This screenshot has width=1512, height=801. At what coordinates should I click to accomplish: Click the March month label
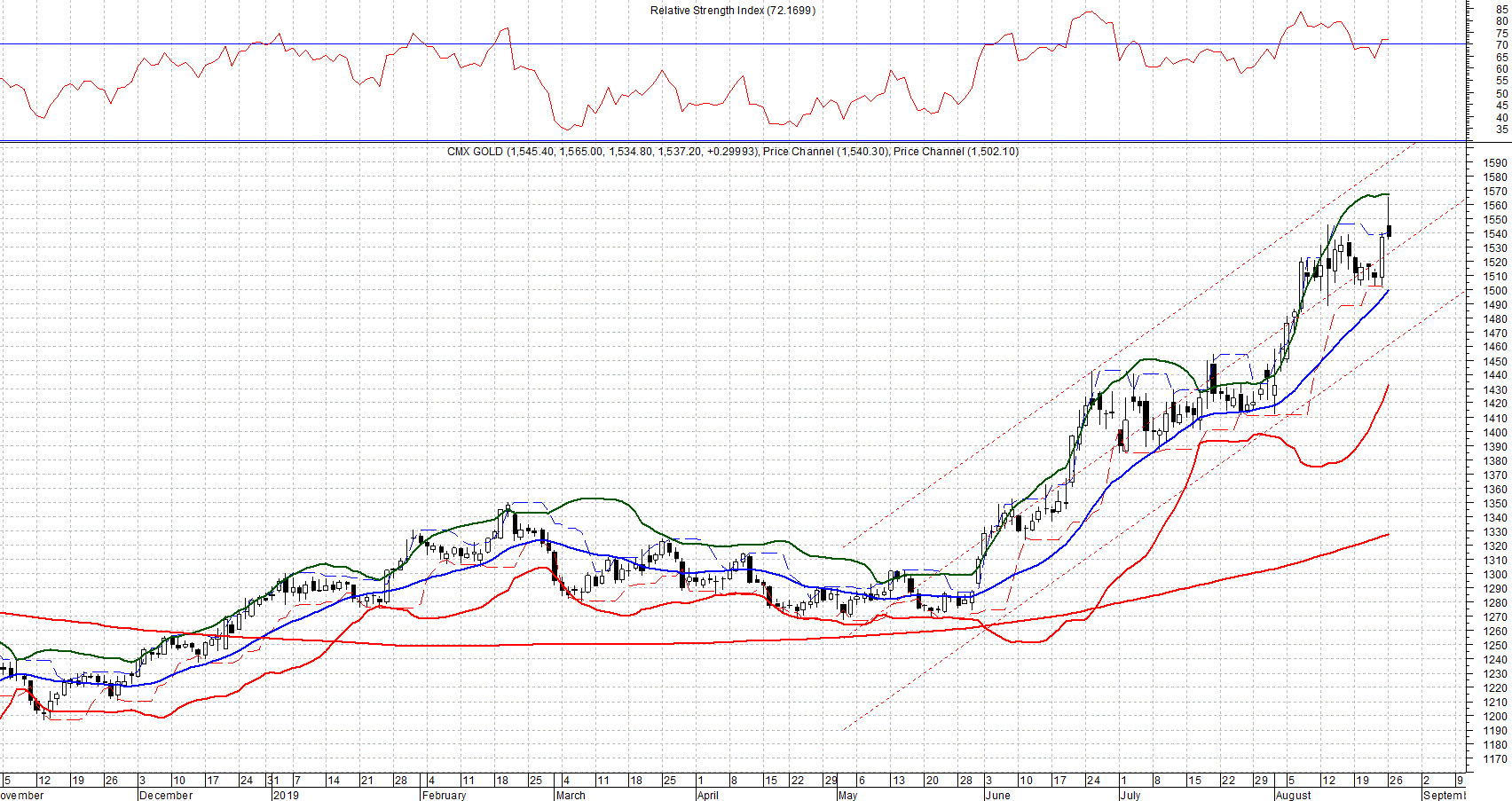coord(571,795)
